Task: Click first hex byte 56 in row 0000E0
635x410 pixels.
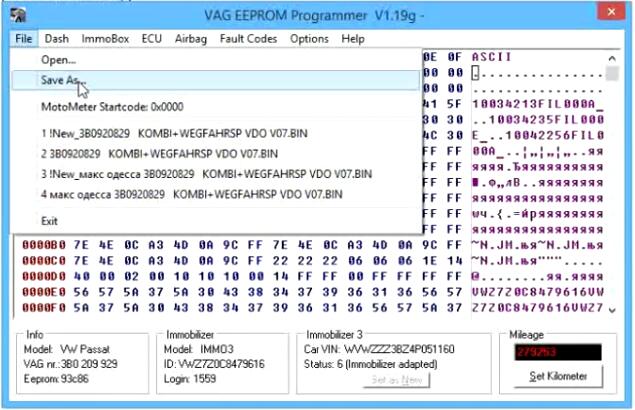Action: pos(81,292)
